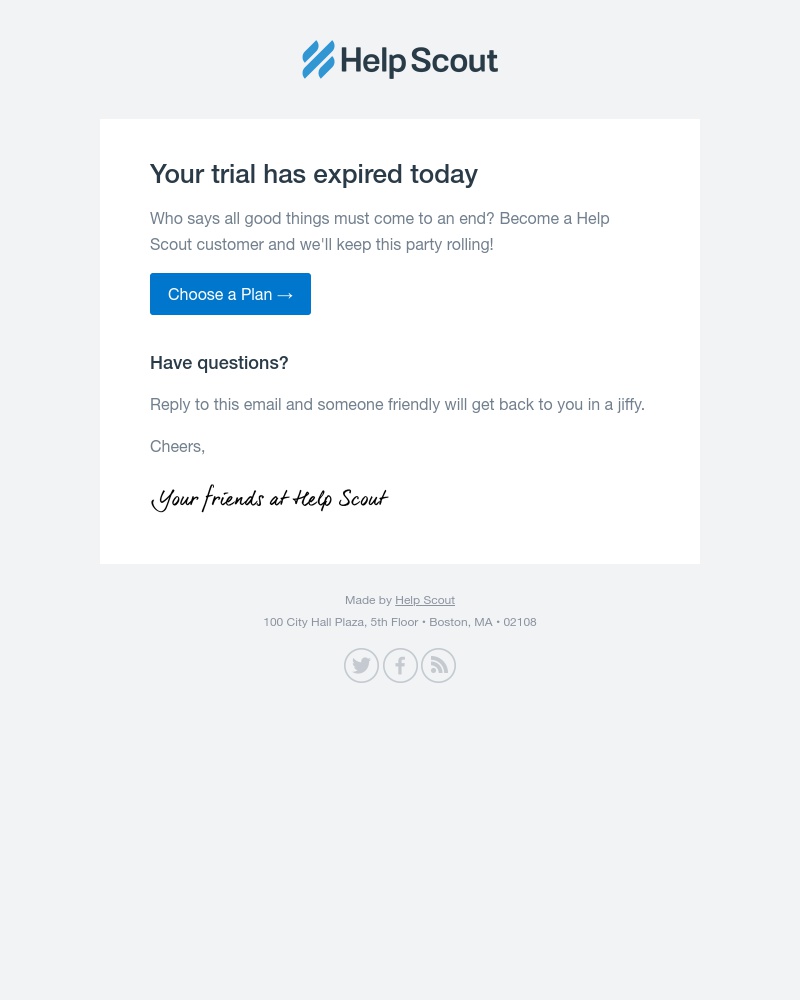This screenshot has width=800, height=1000.
Task: Click the circular Twitter icon in footer
Action: coord(361,665)
